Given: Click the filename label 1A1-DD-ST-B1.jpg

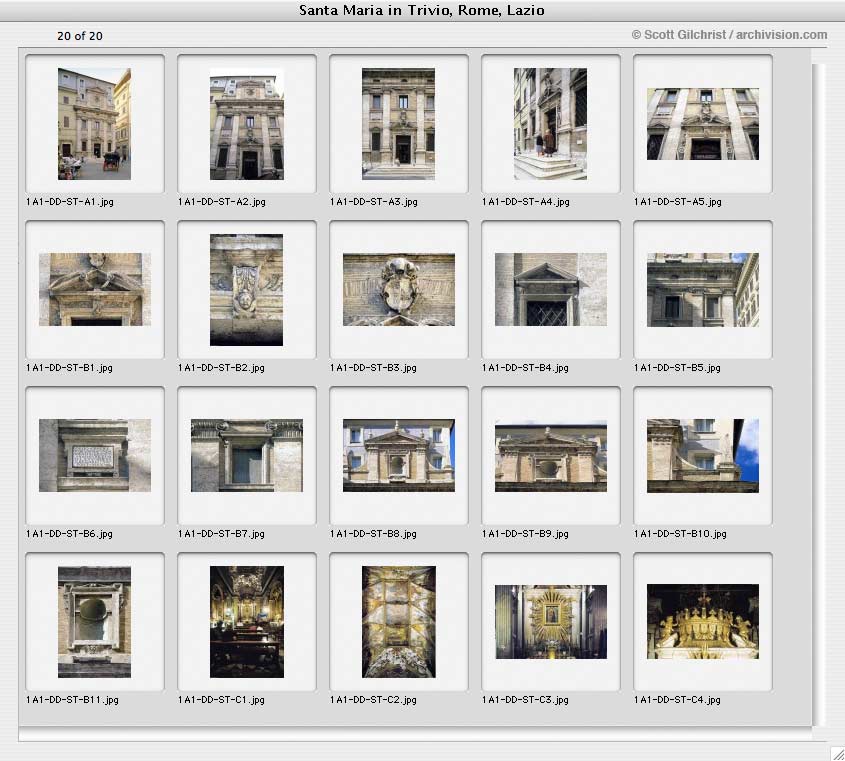Looking at the screenshot, I should 70,368.
